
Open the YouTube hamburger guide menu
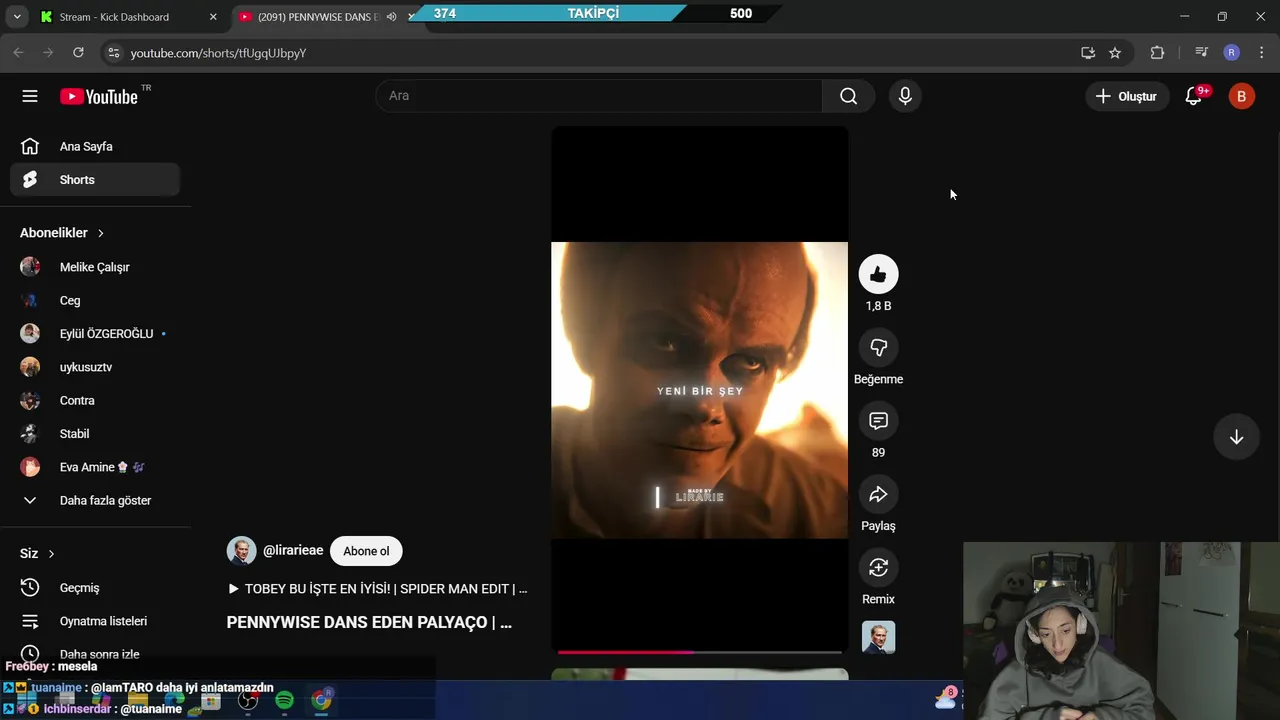(x=30, y=96)
